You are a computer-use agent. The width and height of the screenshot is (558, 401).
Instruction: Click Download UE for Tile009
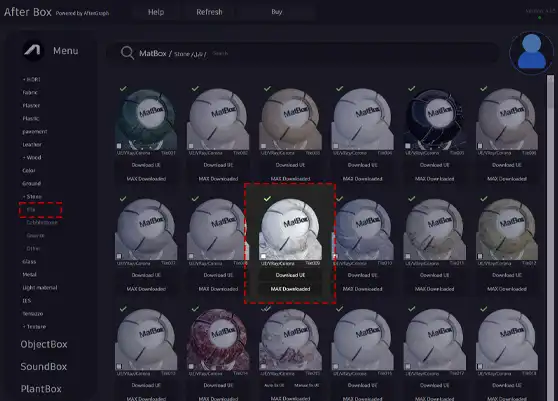click(290, 275)
